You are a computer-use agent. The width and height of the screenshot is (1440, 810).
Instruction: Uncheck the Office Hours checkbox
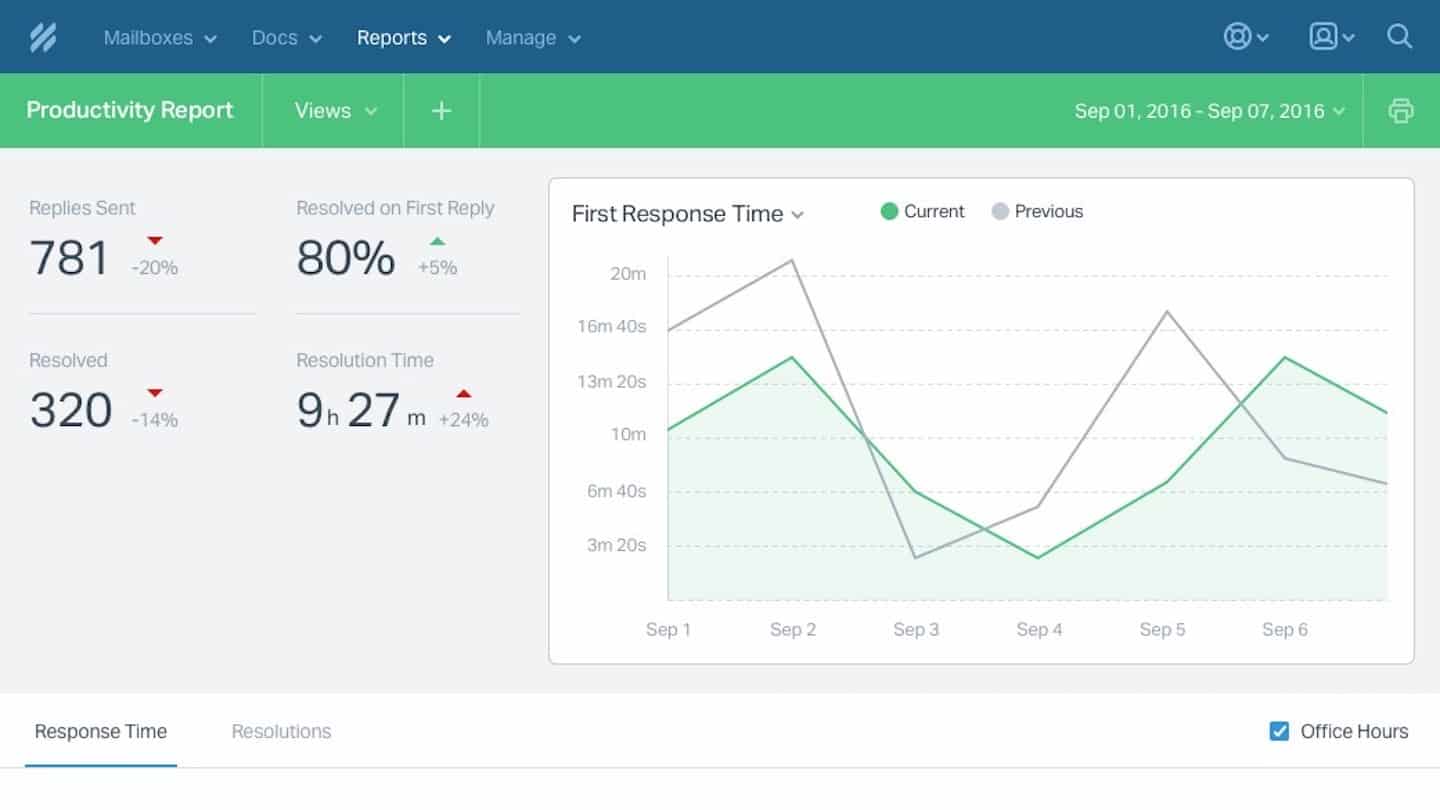(1279, 731)
